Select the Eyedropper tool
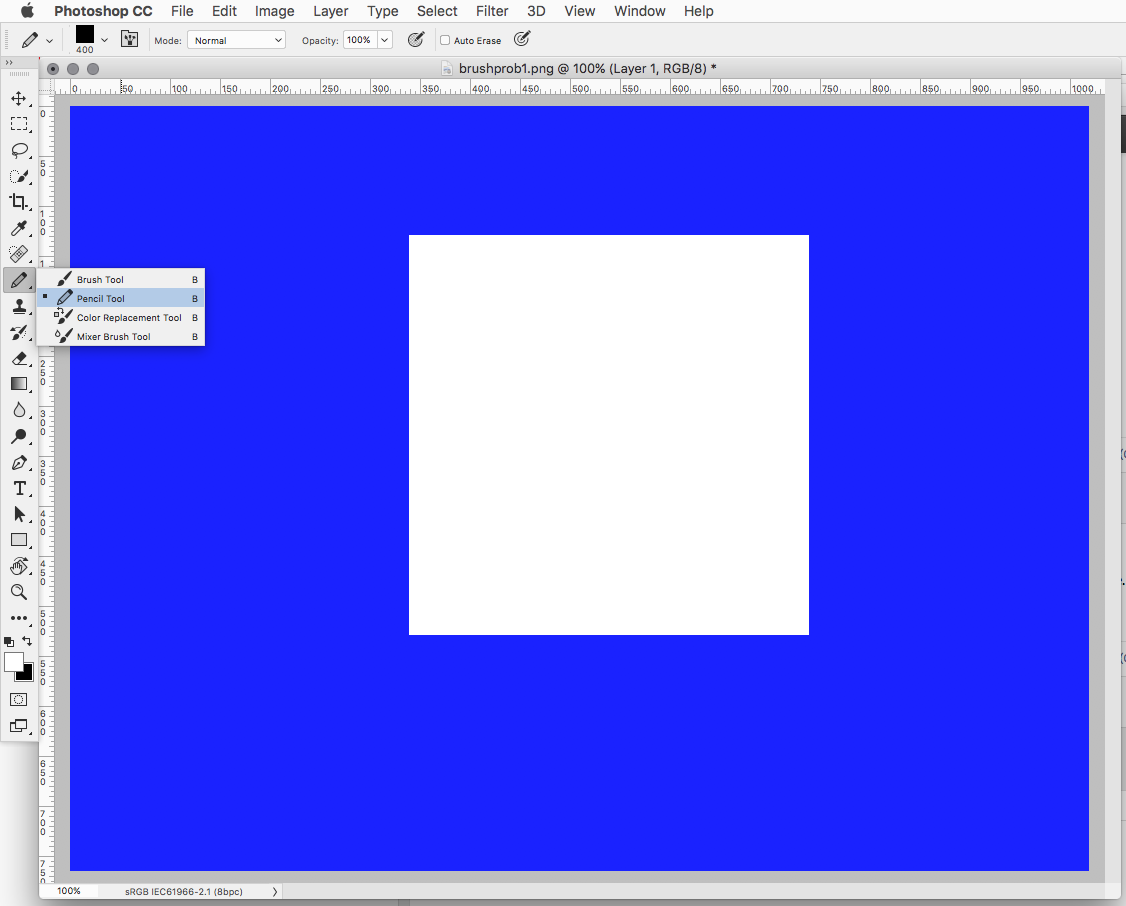The width and height of the screenshot is (1126, 906). [x=19, y=229]
